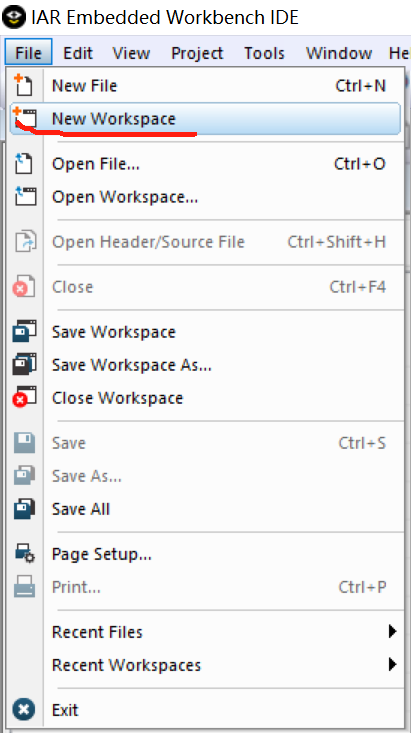Open the View menu
Screen dimensions: 411x733
[131, 53]
